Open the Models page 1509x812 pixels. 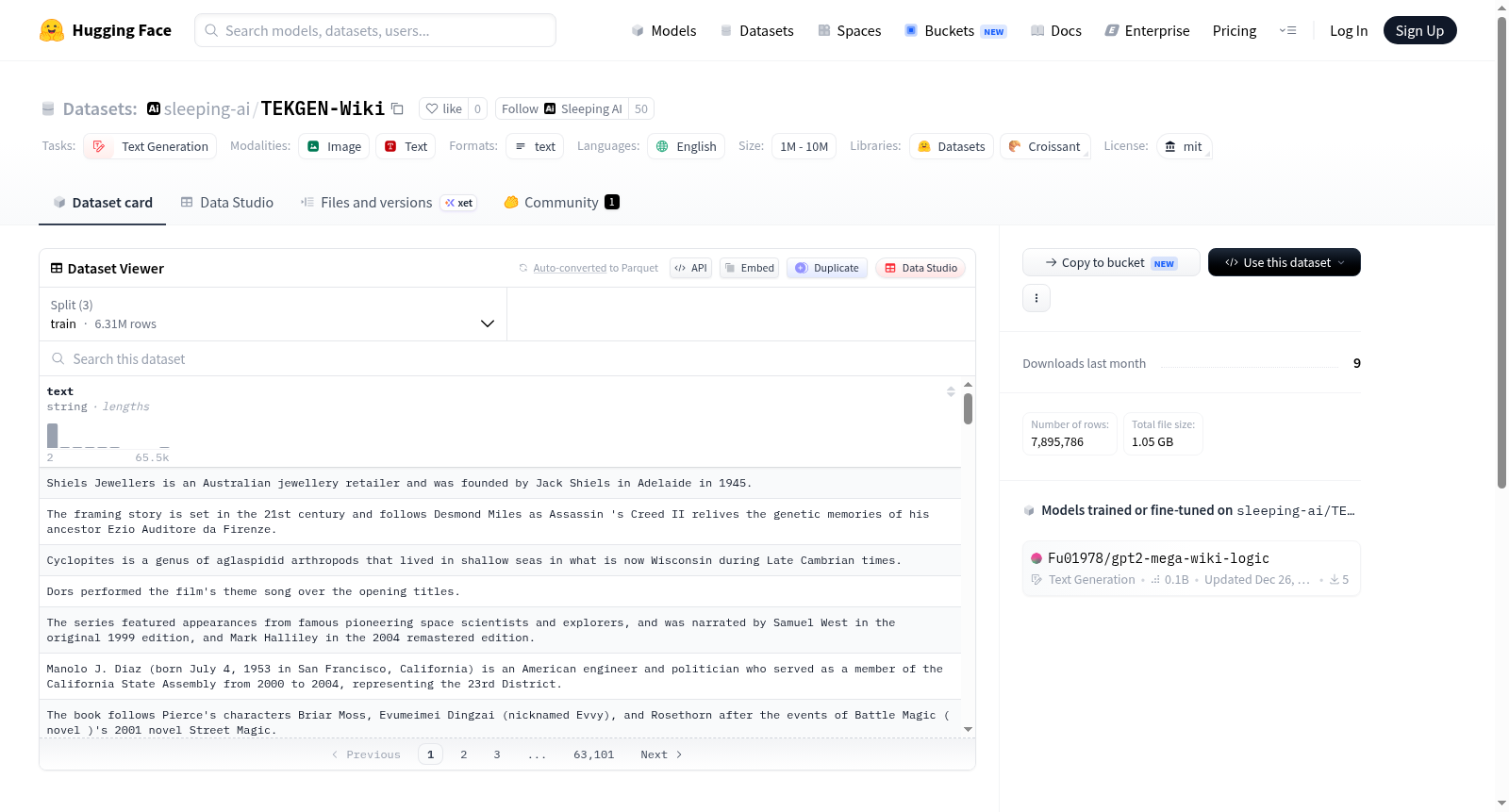coord(664,30)
